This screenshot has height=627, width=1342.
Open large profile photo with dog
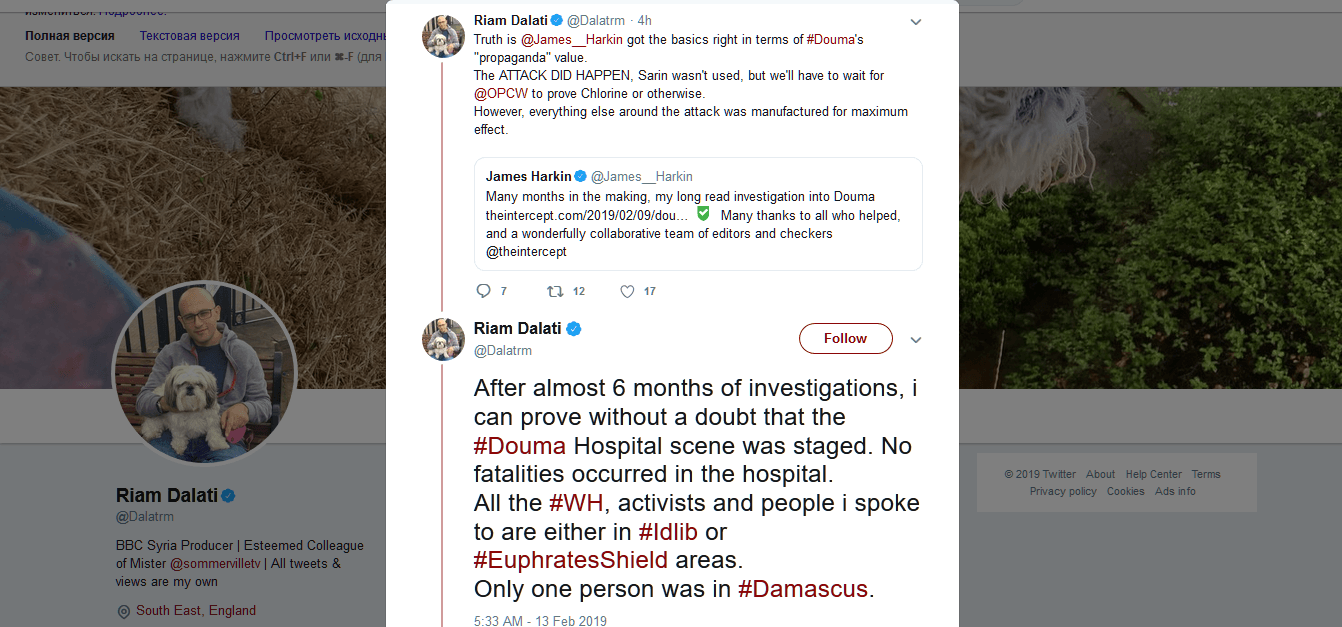(204, 373)
